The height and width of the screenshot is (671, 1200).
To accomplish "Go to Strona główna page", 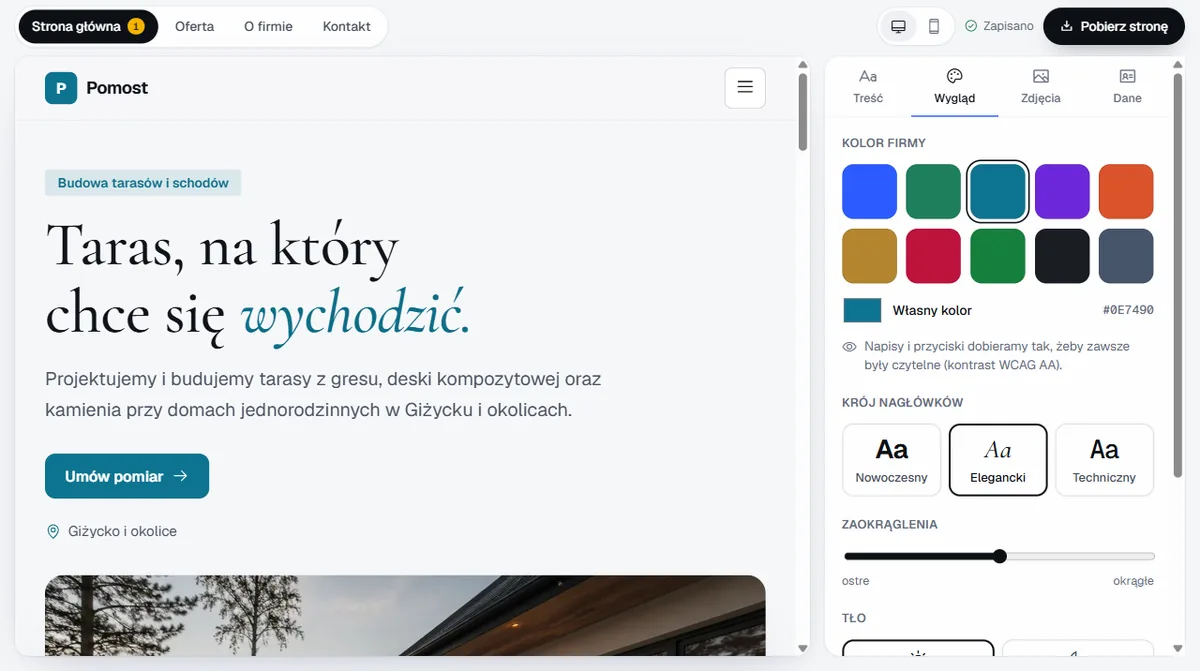I will pyautogui.click(x=88, y=26).
